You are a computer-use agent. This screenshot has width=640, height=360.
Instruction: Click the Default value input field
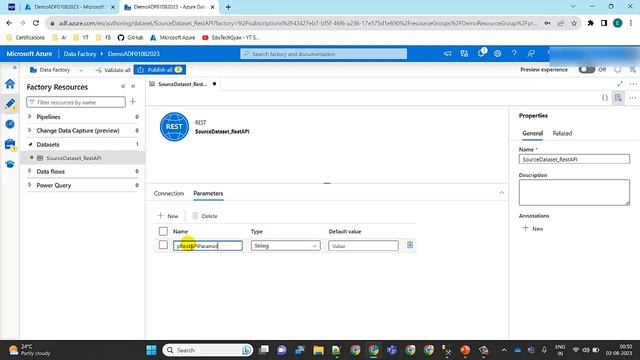pos(363,246)
